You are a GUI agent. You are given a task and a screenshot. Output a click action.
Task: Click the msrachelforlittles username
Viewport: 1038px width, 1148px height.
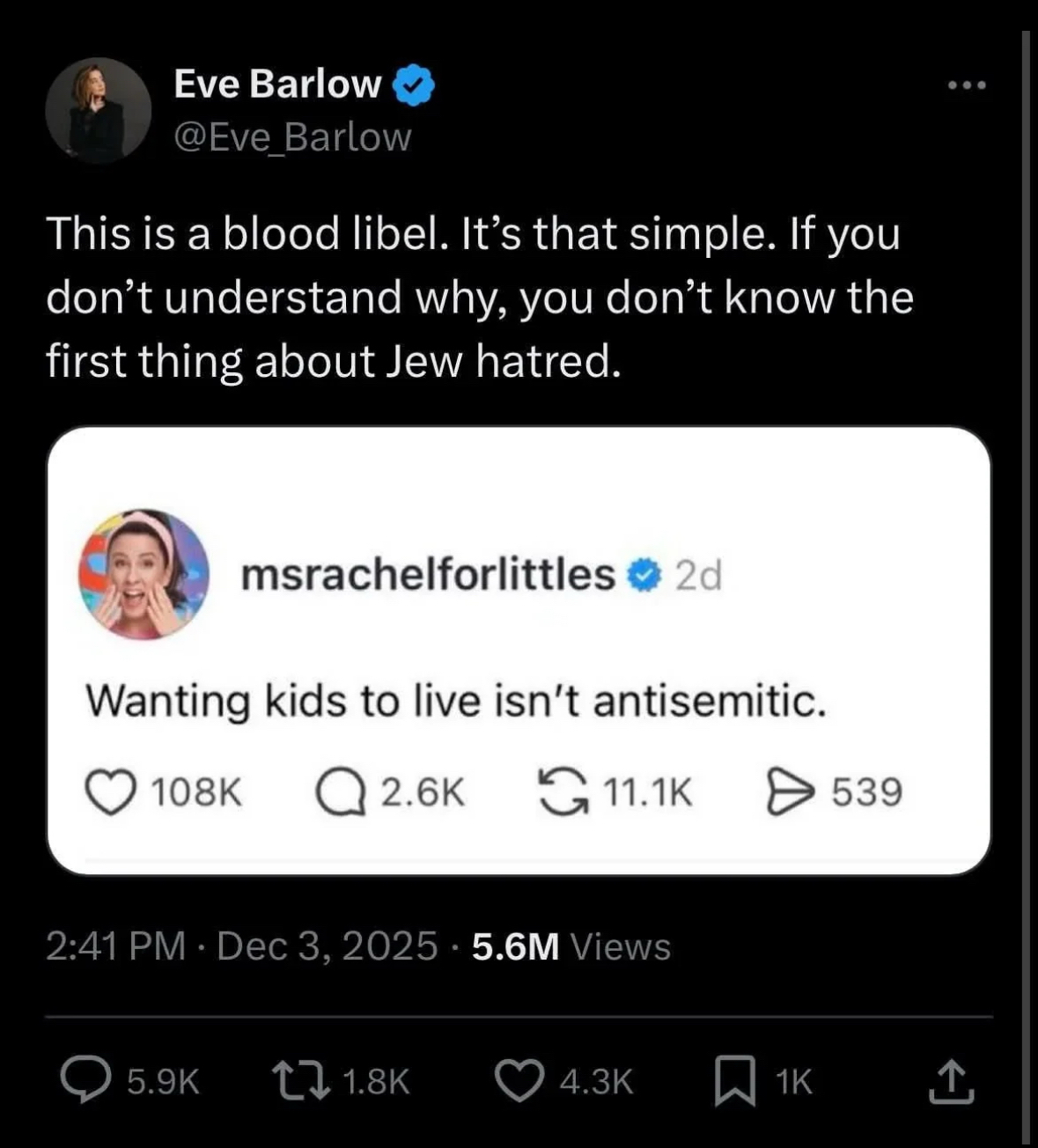pos(428,575)
